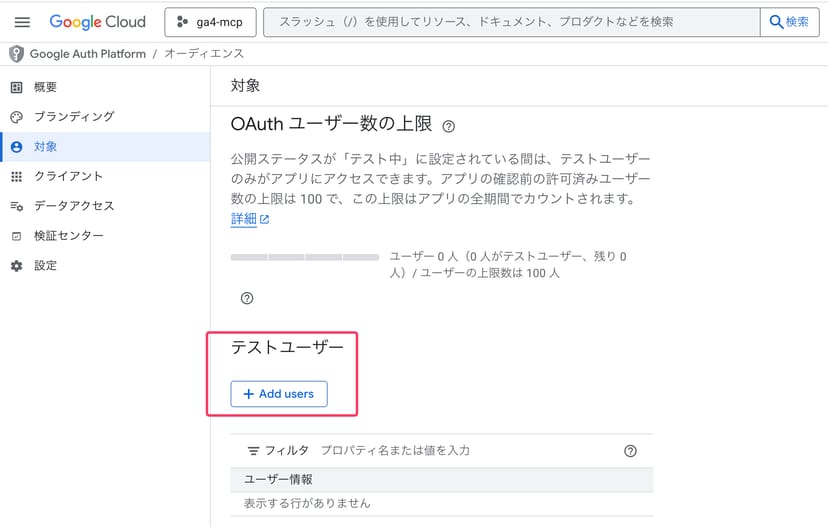Click the オーディエンス breadcrumb text

pos(204,54)
